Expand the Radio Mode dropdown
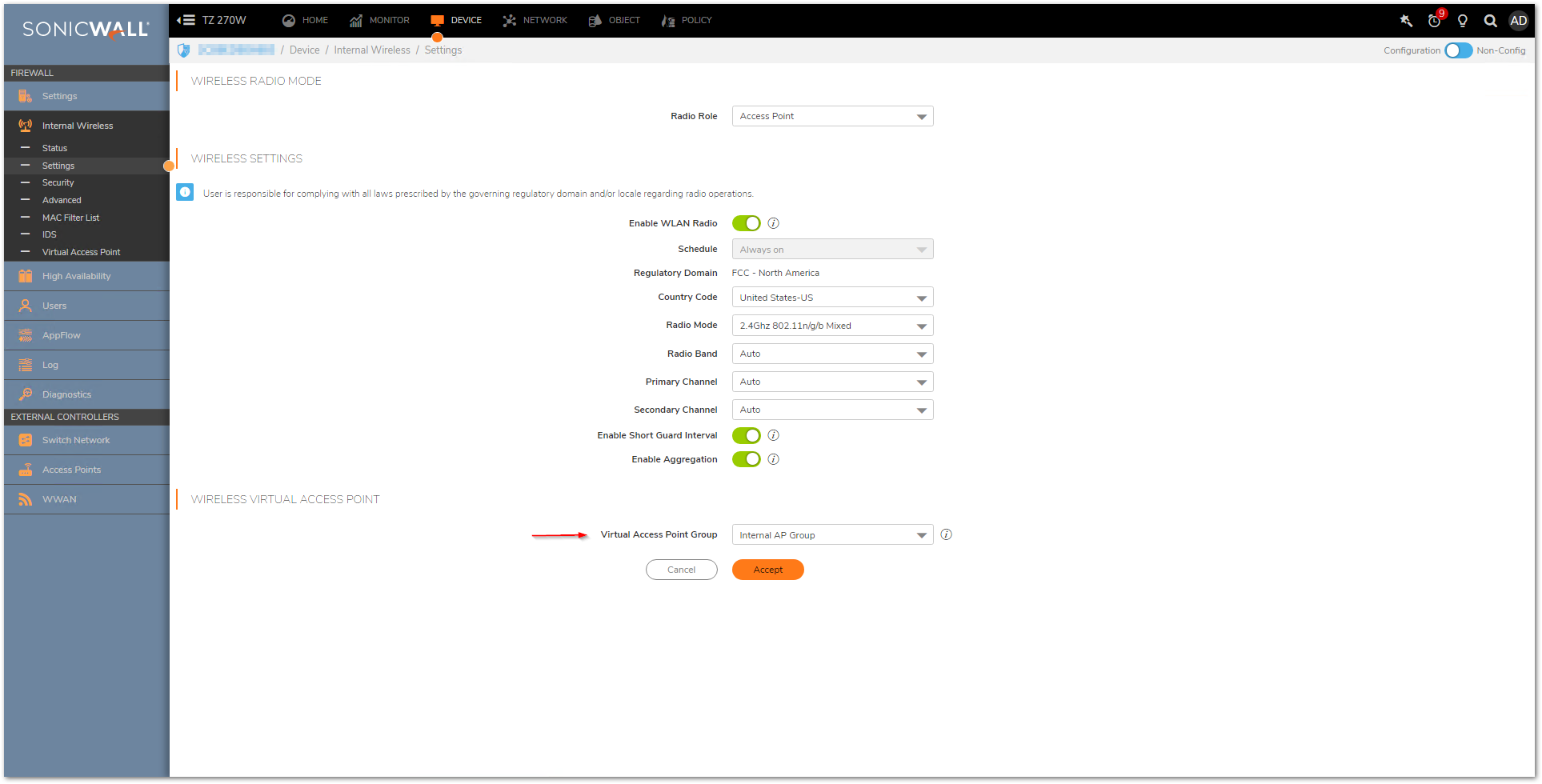The image size is (1542, 784). coord(832,326)
